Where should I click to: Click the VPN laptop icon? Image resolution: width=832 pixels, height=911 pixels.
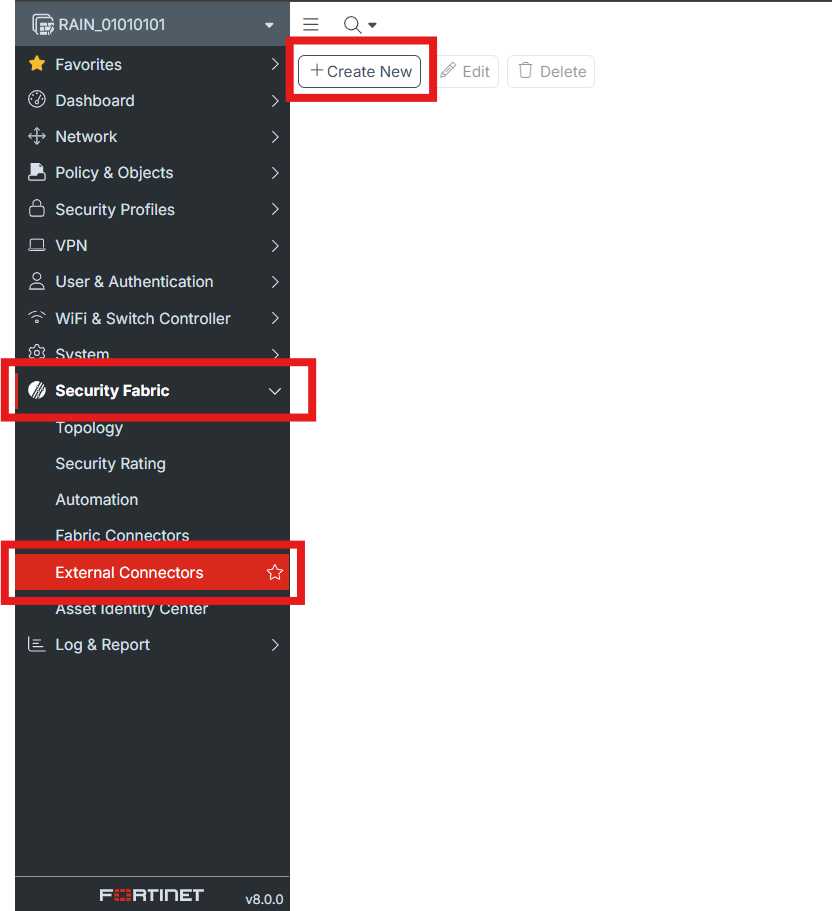click(37, 245)
